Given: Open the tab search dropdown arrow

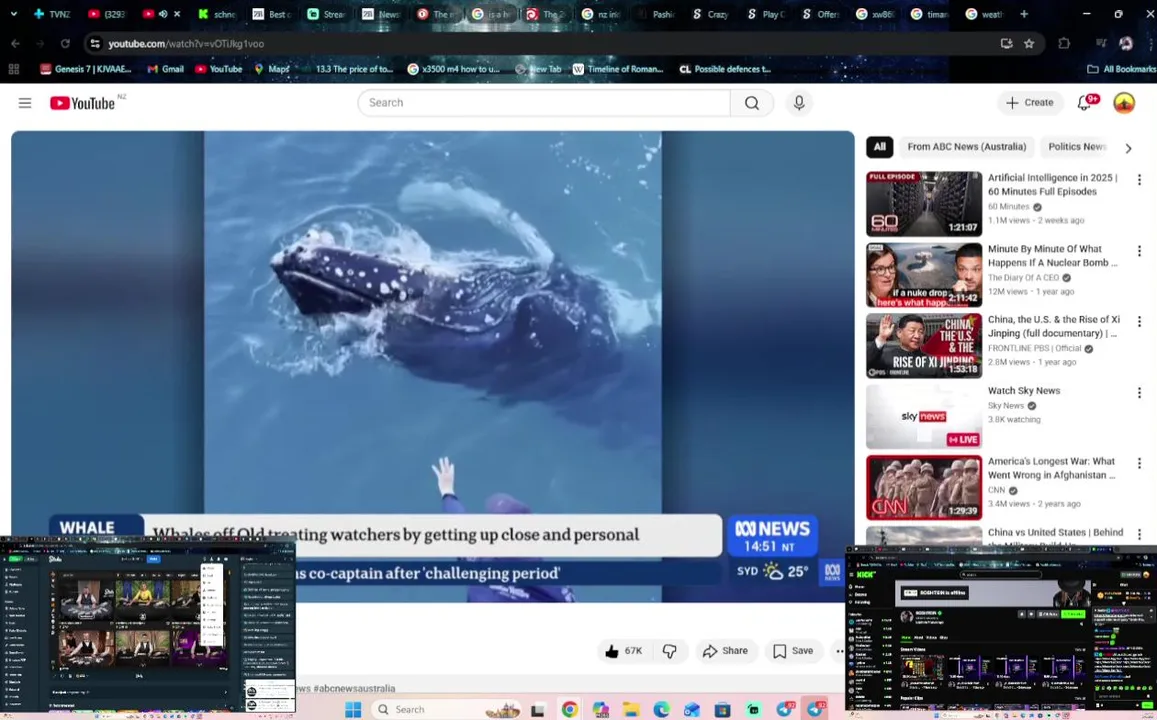Looking at the screenshot, I should coord(13,13).
